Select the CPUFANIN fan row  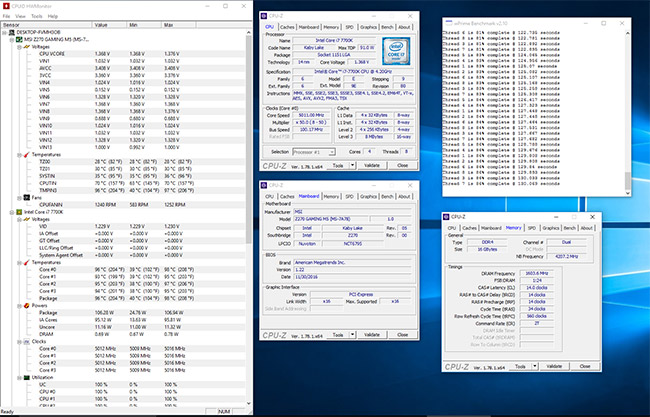tap(123, 205)
